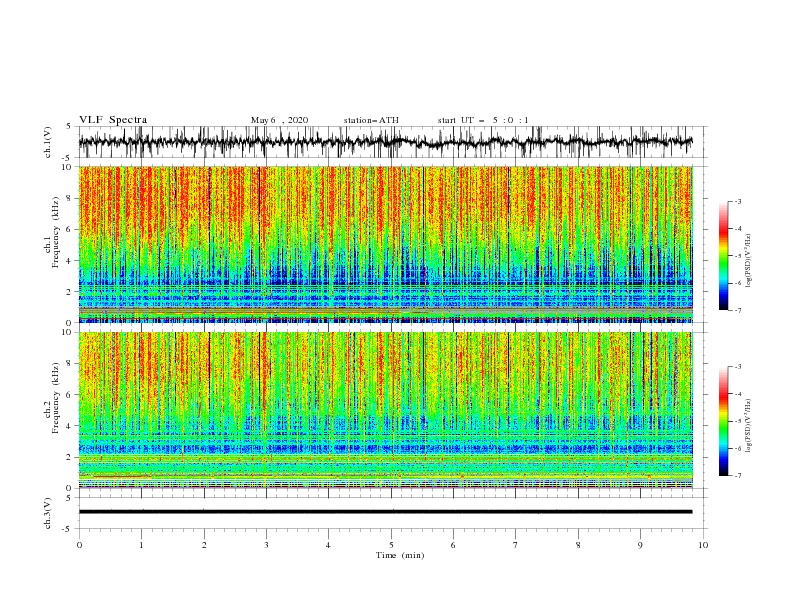Click the ch.2 'Frequency (kHz)' axis label
Screen dimensions: 792x612
coord(56,398)
